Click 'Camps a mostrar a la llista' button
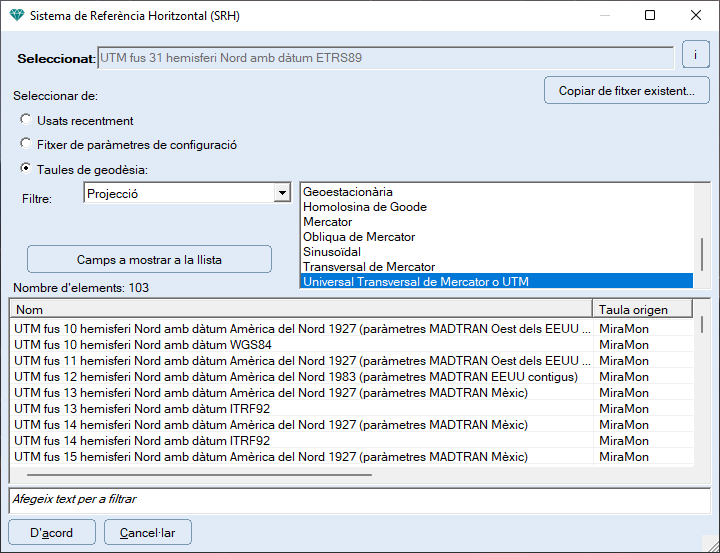This screenshot has height=553, width=720. tap(149, 260)
